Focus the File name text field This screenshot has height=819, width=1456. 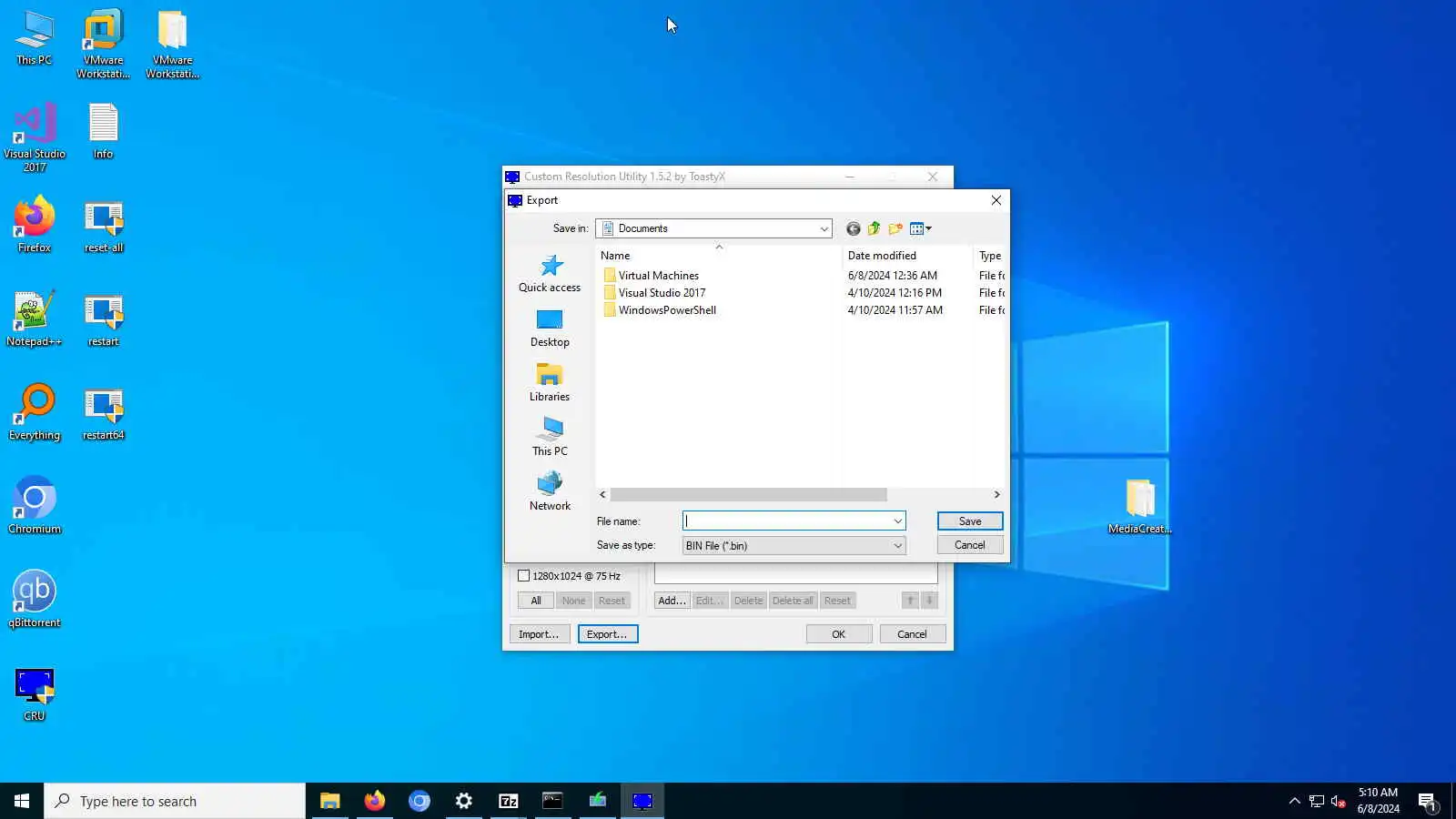(x=787, y=521)
